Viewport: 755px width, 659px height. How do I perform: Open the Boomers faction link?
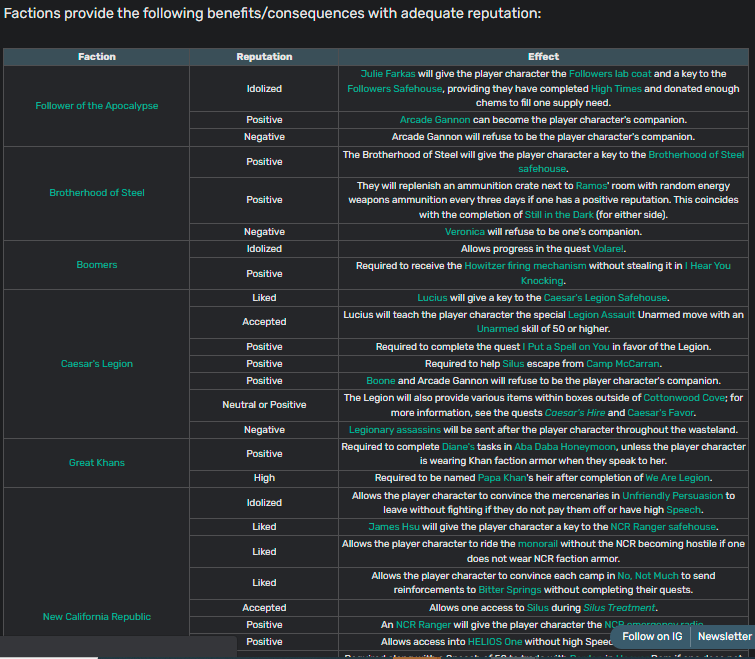pos(96,265)
